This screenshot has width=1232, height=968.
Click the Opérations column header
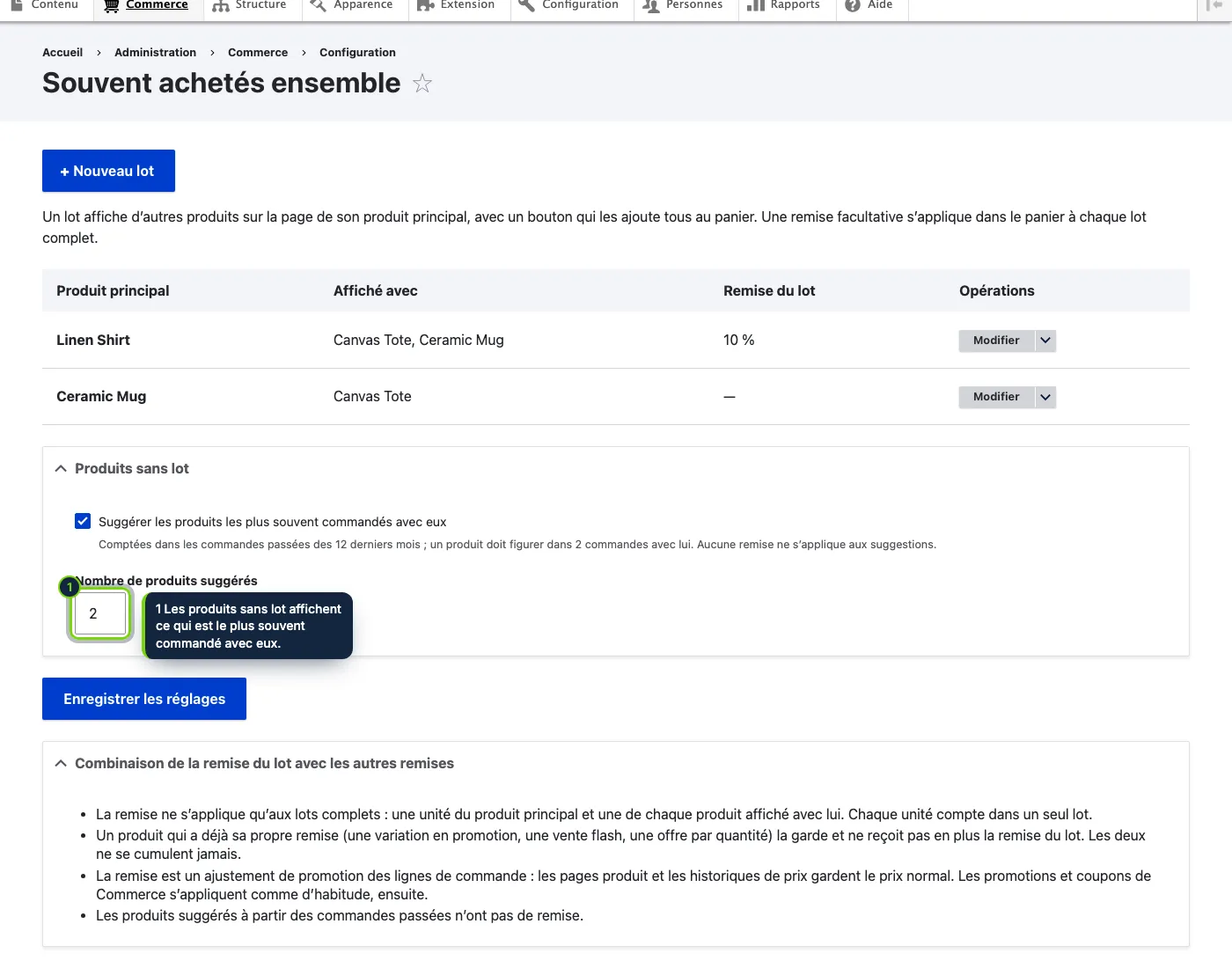click(997, 291)
